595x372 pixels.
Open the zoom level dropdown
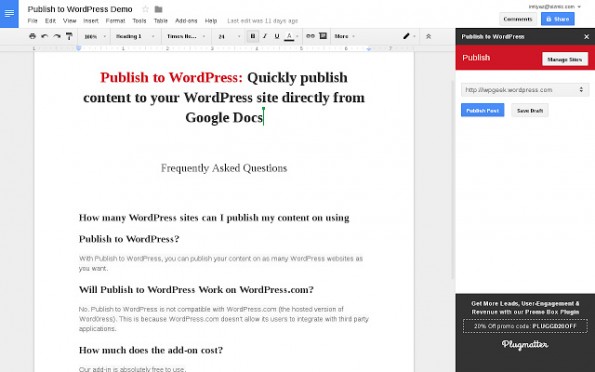pyautogui.click(x=95, y=36)
